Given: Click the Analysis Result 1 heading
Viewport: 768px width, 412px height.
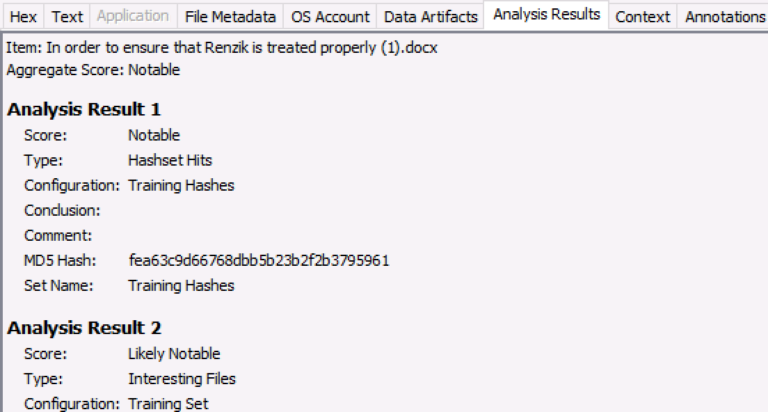Looking at the screenshot, I should (84, 110).
